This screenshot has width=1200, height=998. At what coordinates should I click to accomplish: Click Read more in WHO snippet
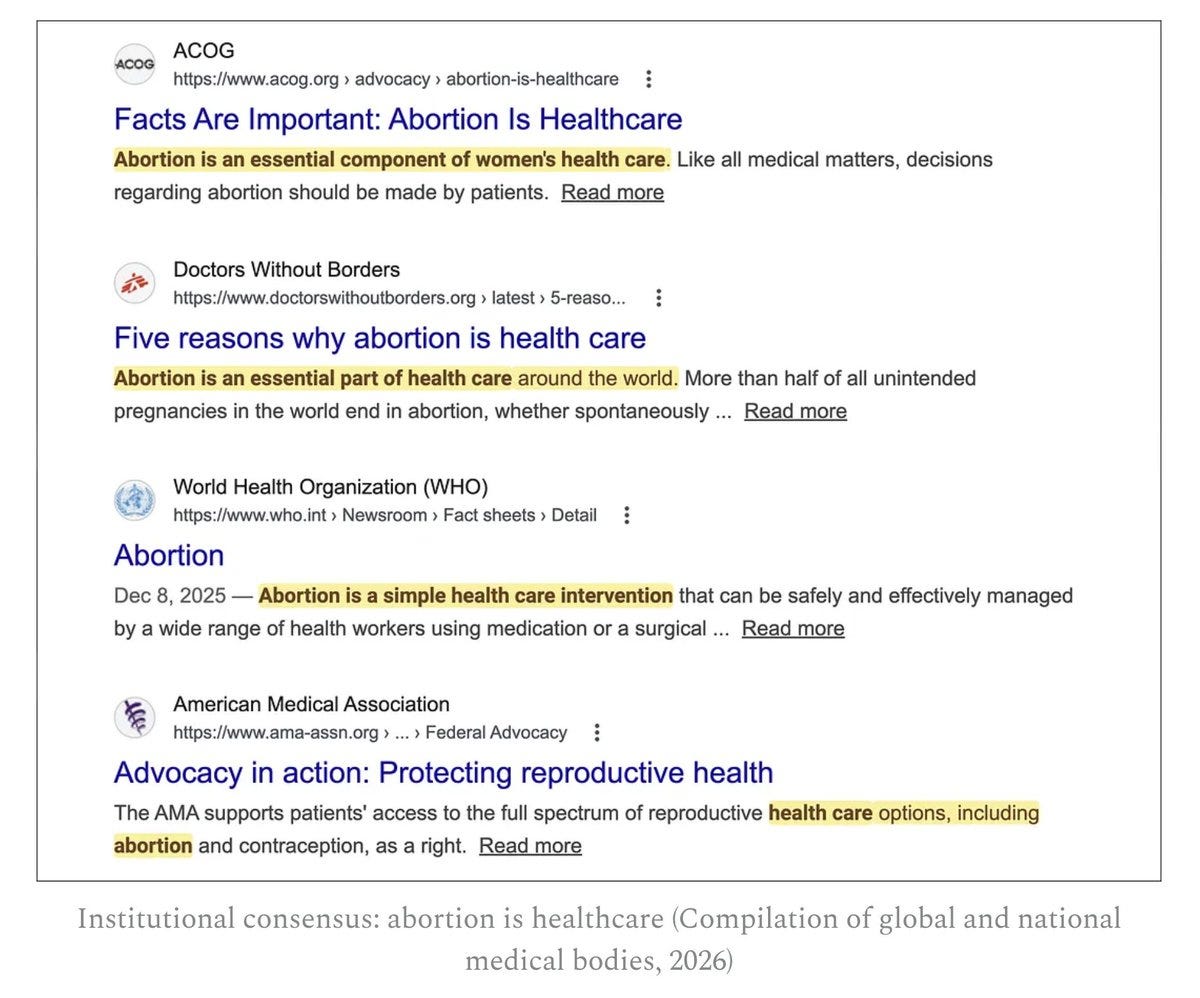[793, 628]
